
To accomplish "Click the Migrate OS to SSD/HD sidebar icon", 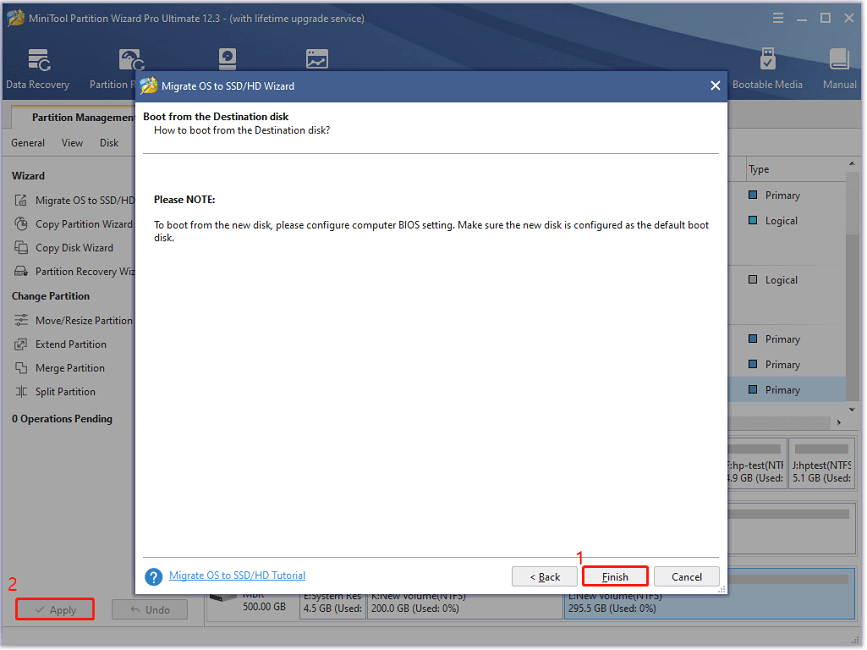I will click(x=20, y=200).
